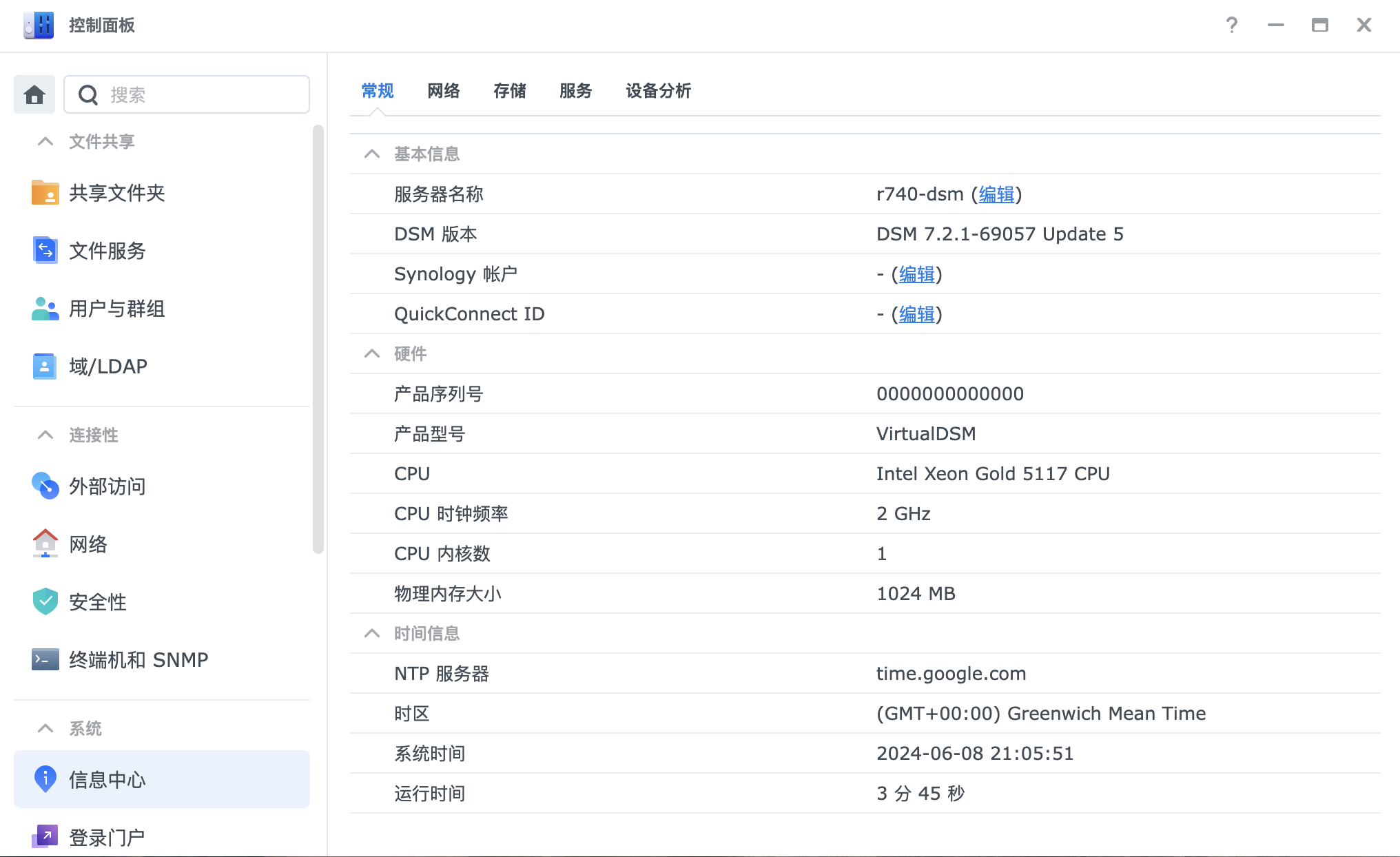Open the Login Portal (登录门户) icon
The width and height of the screenshot is (1400, 857).
[45, 837]
